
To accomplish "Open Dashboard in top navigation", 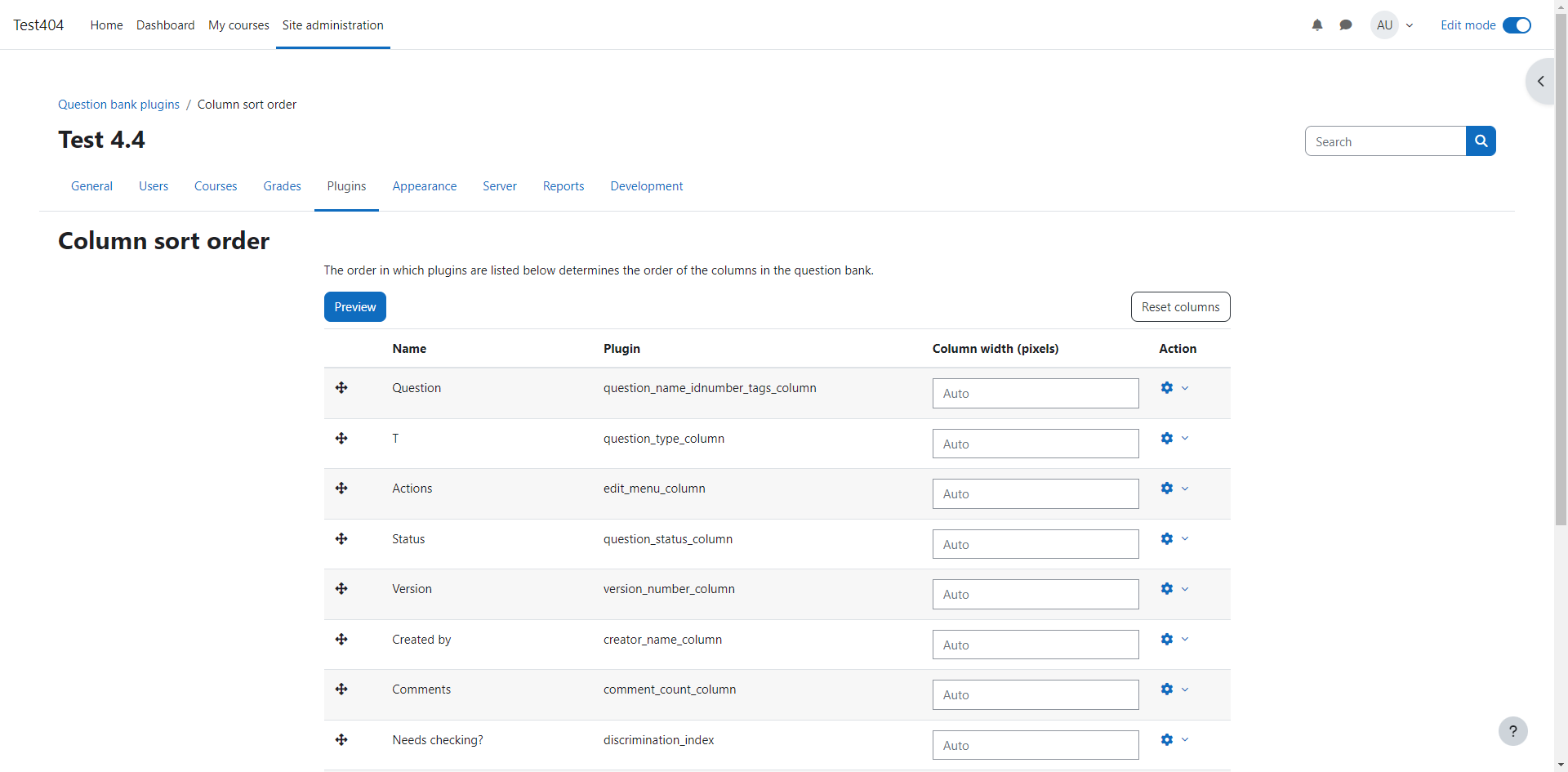I will [166, 25].
